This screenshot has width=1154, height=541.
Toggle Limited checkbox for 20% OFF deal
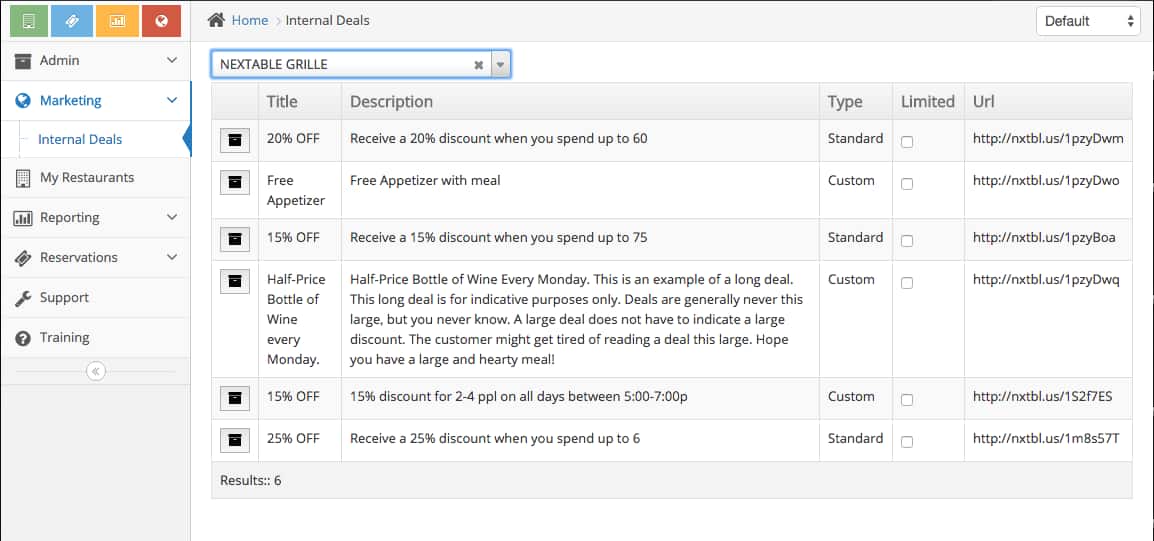[907, 142]
